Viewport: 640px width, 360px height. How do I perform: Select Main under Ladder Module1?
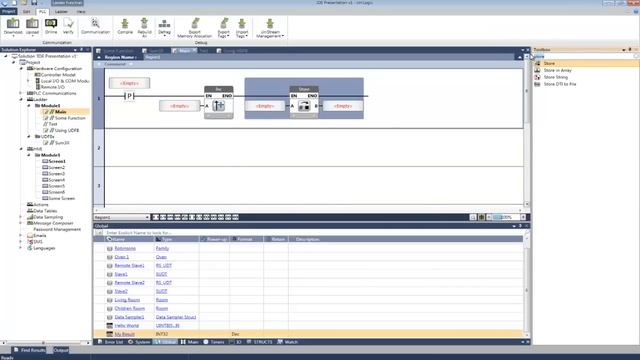click(x=60, y=112)
